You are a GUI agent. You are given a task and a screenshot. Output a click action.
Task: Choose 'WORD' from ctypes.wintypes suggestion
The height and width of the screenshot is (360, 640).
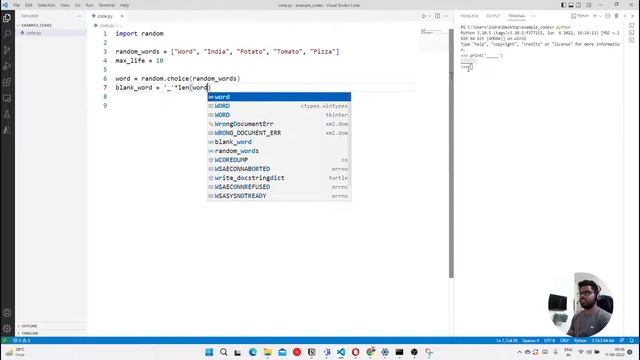pos(279,106)
